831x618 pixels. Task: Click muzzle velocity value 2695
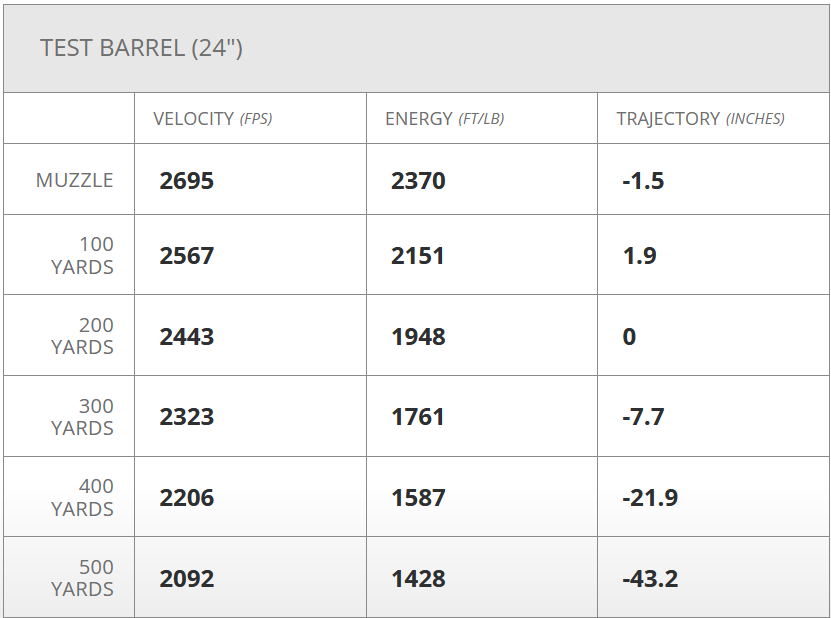[x=187, y=181]
